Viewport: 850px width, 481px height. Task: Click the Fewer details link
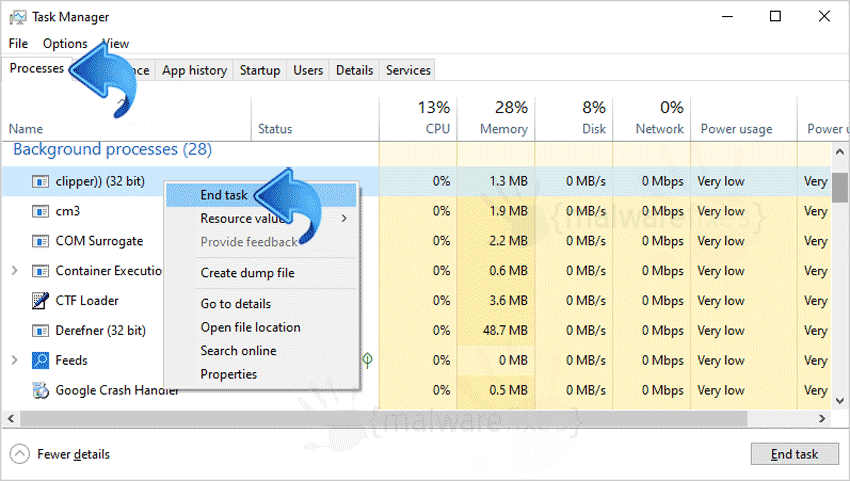[73, 454]
